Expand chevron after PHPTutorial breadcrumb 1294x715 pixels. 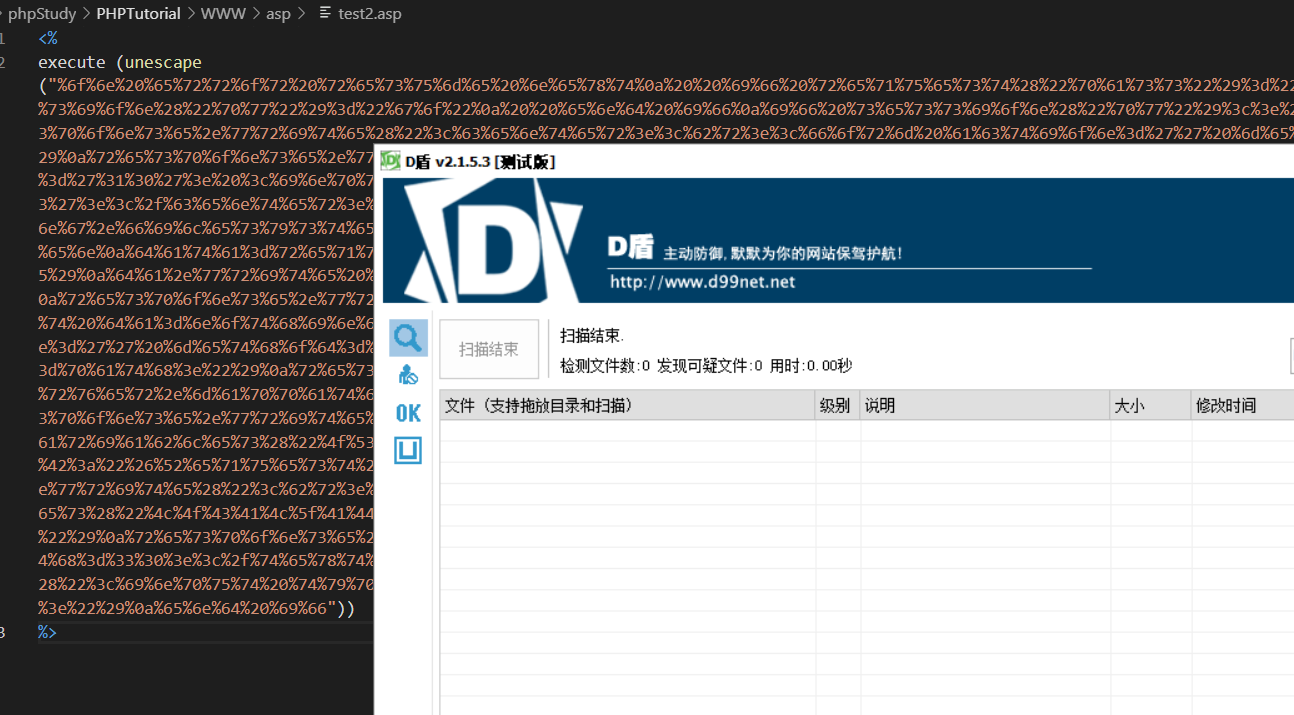coord(190,14)
